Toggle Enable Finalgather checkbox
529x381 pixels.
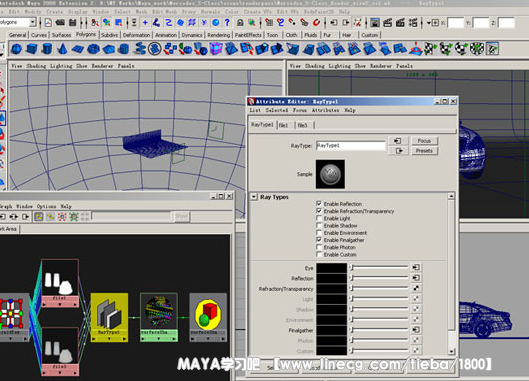[319, 240]
